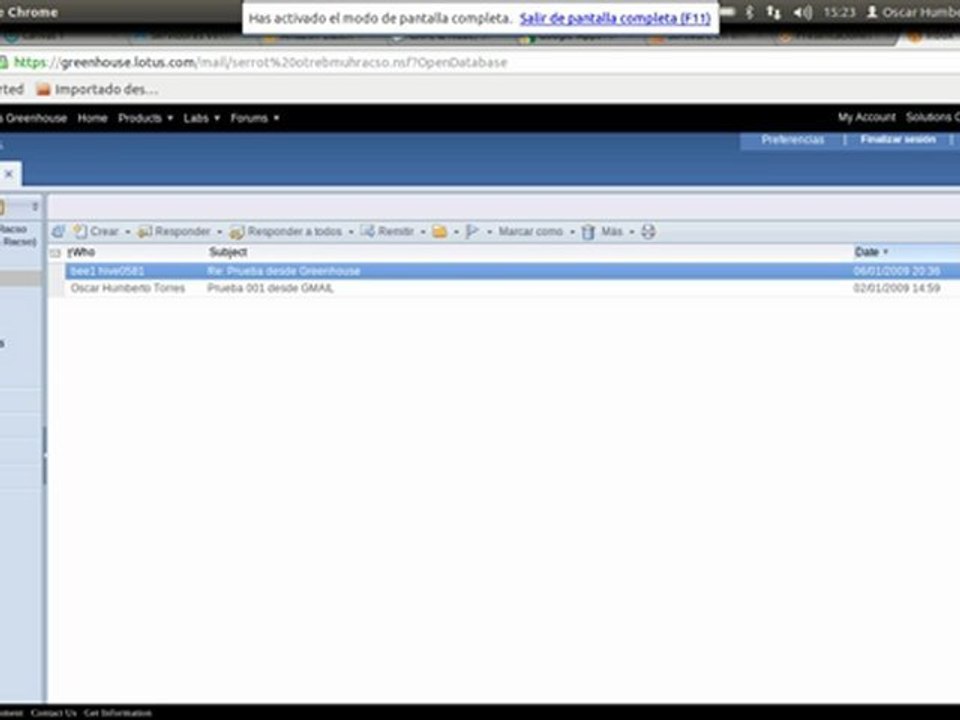Click the Bluetooth icon in system tray

coord(749,12)
